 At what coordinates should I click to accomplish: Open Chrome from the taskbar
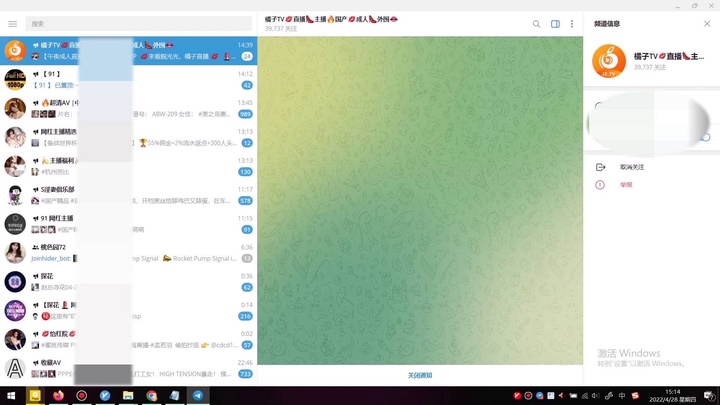pos(151,396)
